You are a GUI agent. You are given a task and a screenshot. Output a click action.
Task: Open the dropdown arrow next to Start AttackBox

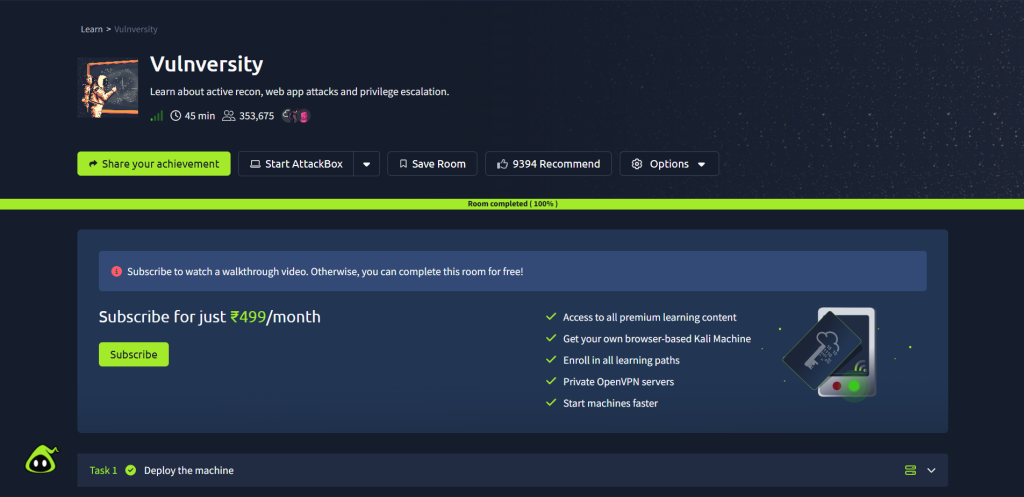tap(367, 164)
